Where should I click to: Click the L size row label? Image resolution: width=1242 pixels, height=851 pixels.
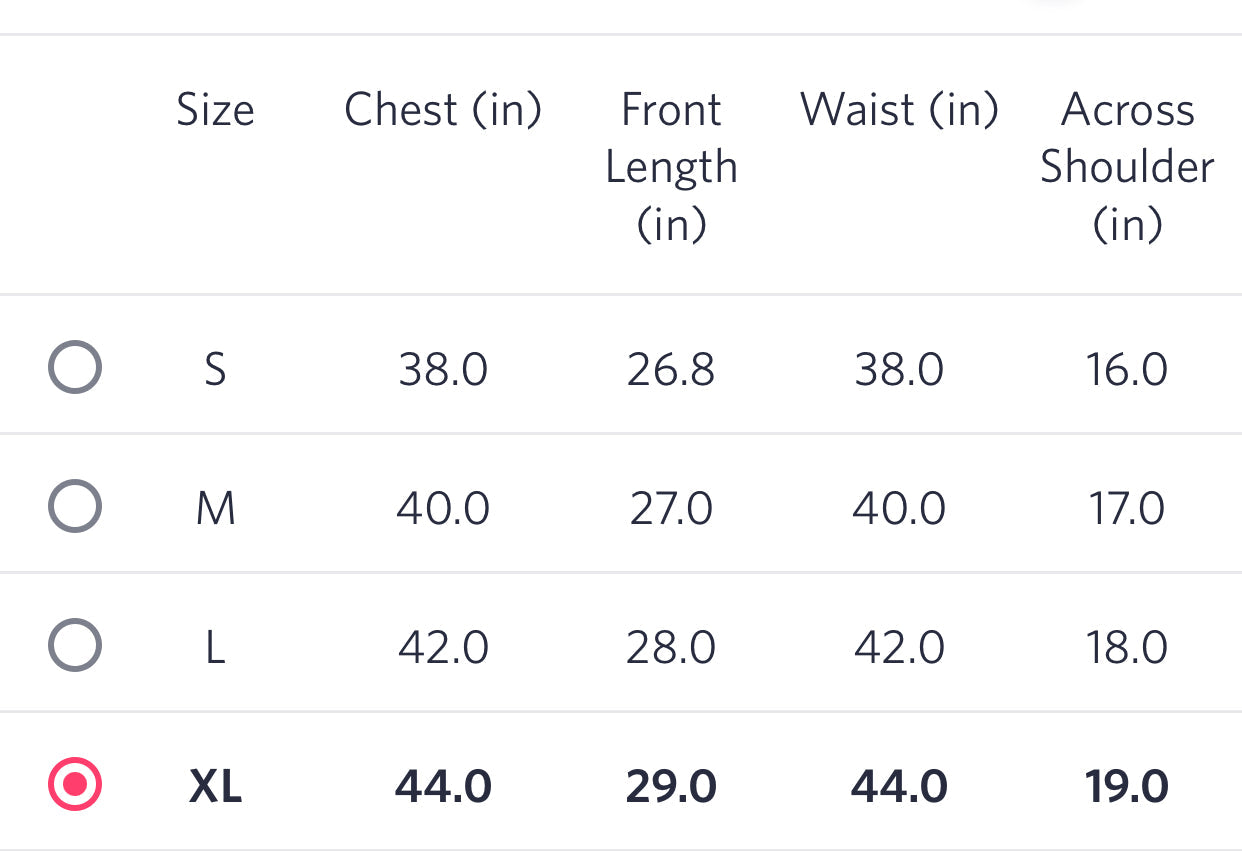tap(215, 647)
